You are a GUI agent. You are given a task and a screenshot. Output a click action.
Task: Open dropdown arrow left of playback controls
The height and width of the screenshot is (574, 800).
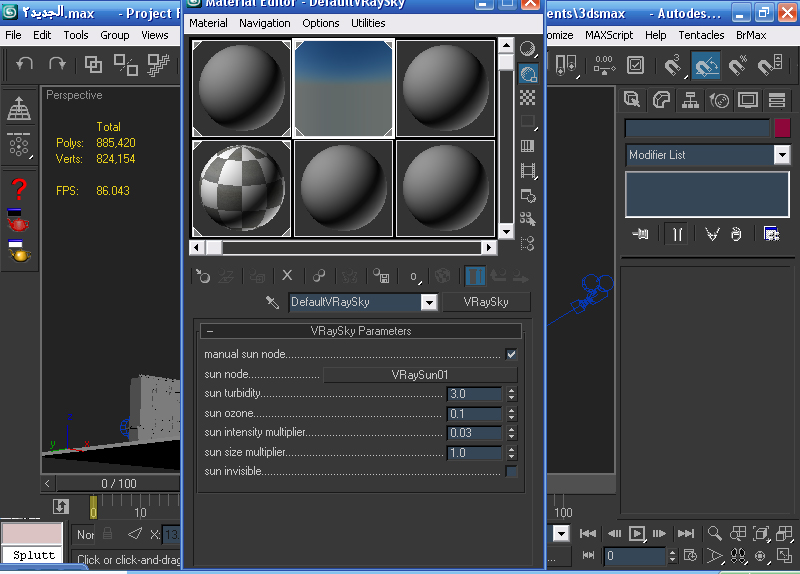561,534
